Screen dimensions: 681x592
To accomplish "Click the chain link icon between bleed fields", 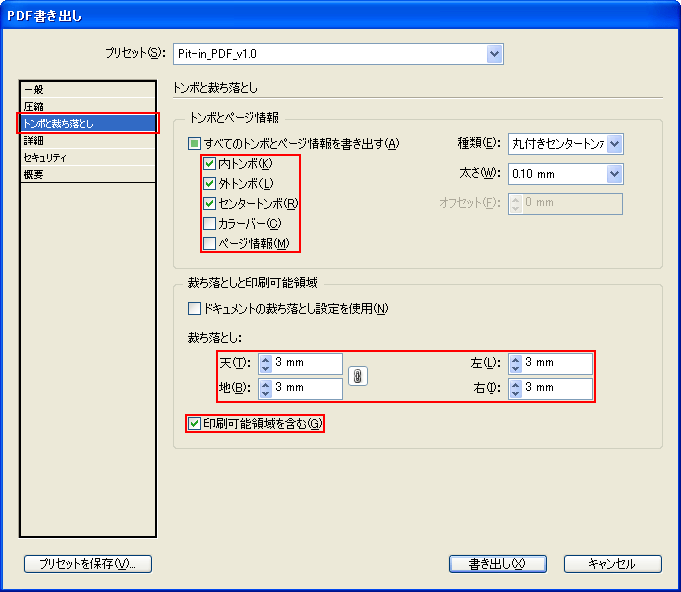I will coord(357,376).
